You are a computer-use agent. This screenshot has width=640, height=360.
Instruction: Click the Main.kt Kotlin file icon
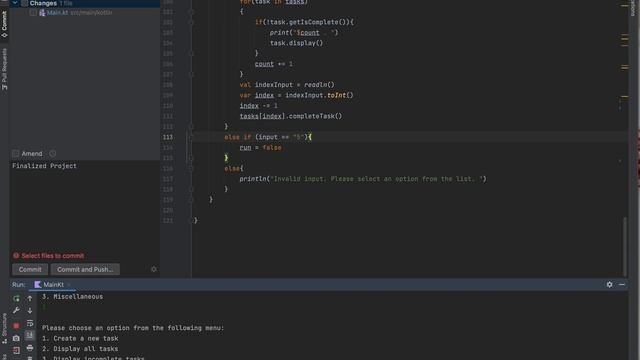[42, 13]
